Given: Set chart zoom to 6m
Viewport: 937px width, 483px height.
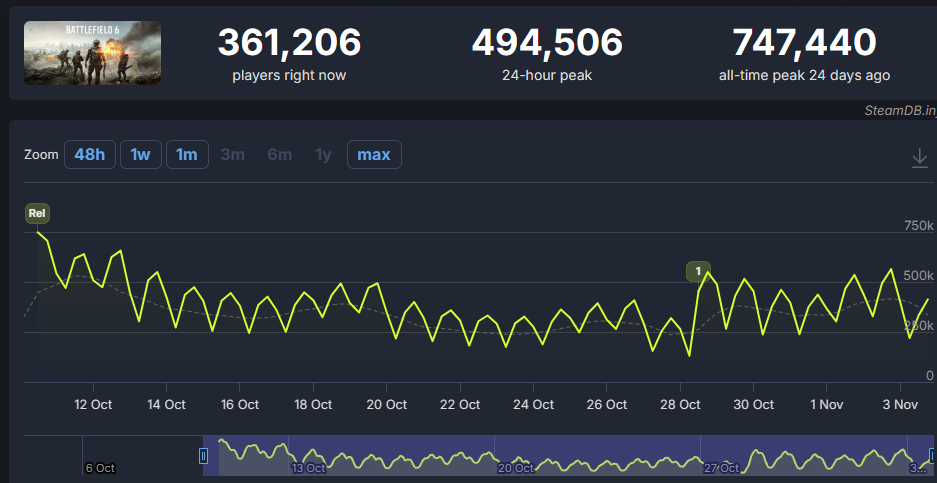Looking at the screenshot, I should tap(280, 155).
